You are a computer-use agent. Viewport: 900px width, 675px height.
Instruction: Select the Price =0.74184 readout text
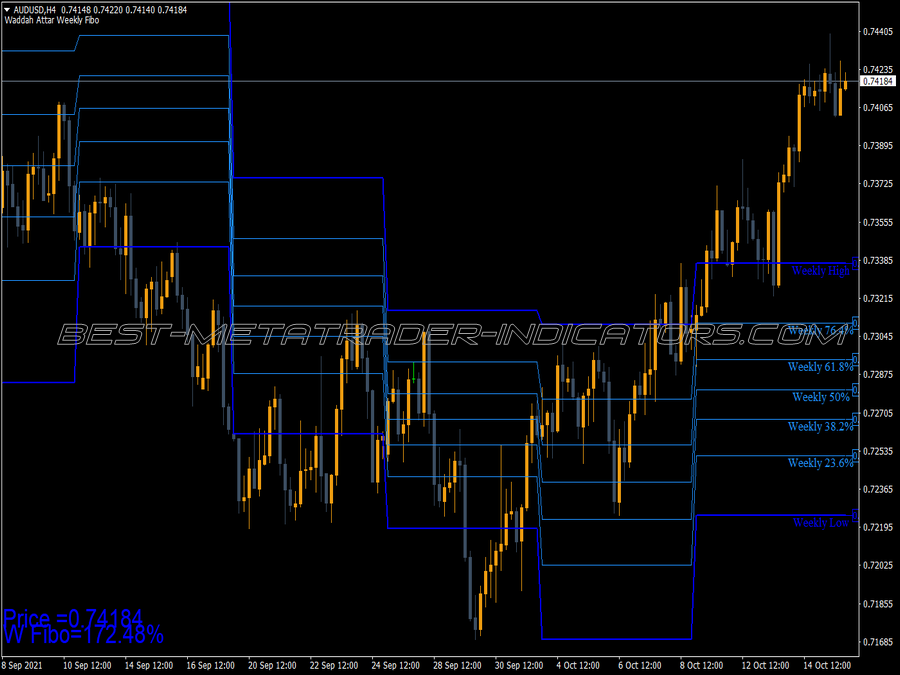coord(73,618)
